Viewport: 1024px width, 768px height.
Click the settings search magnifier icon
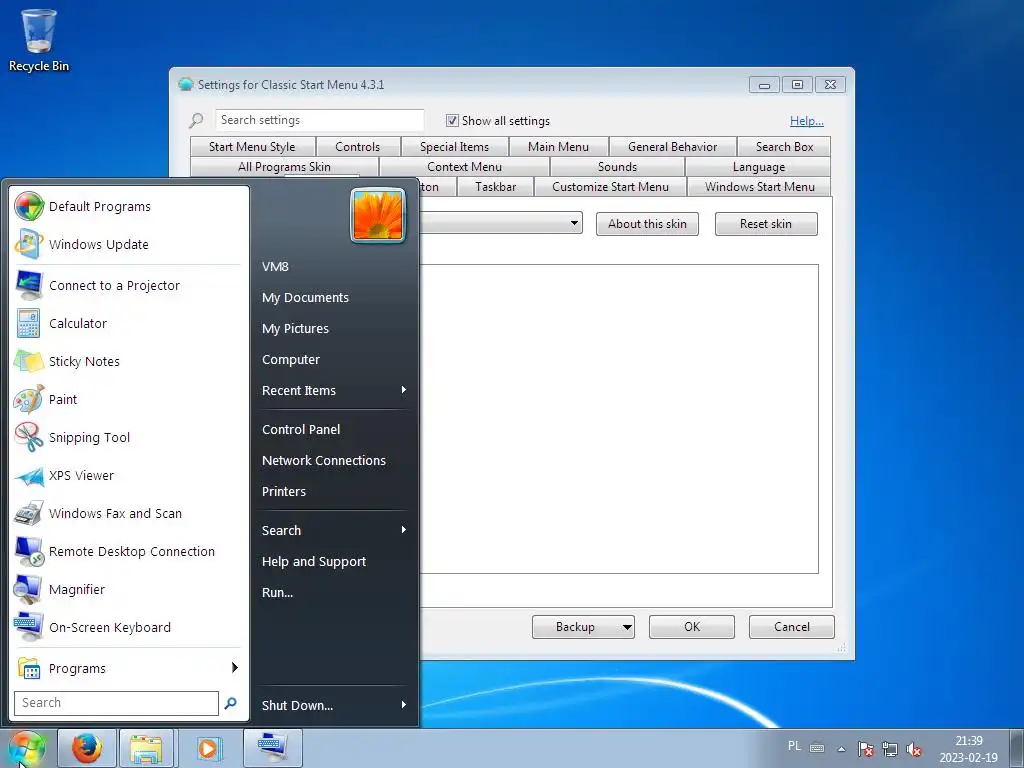[x=197, y=120]
